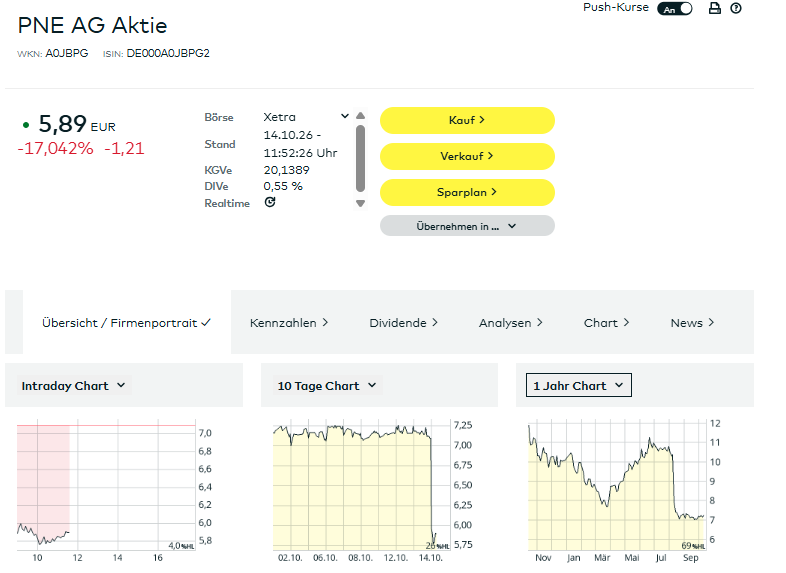The image size is (786, 573).
Task: Toggle the Push-Kurse switch
Action: [675, 9]
